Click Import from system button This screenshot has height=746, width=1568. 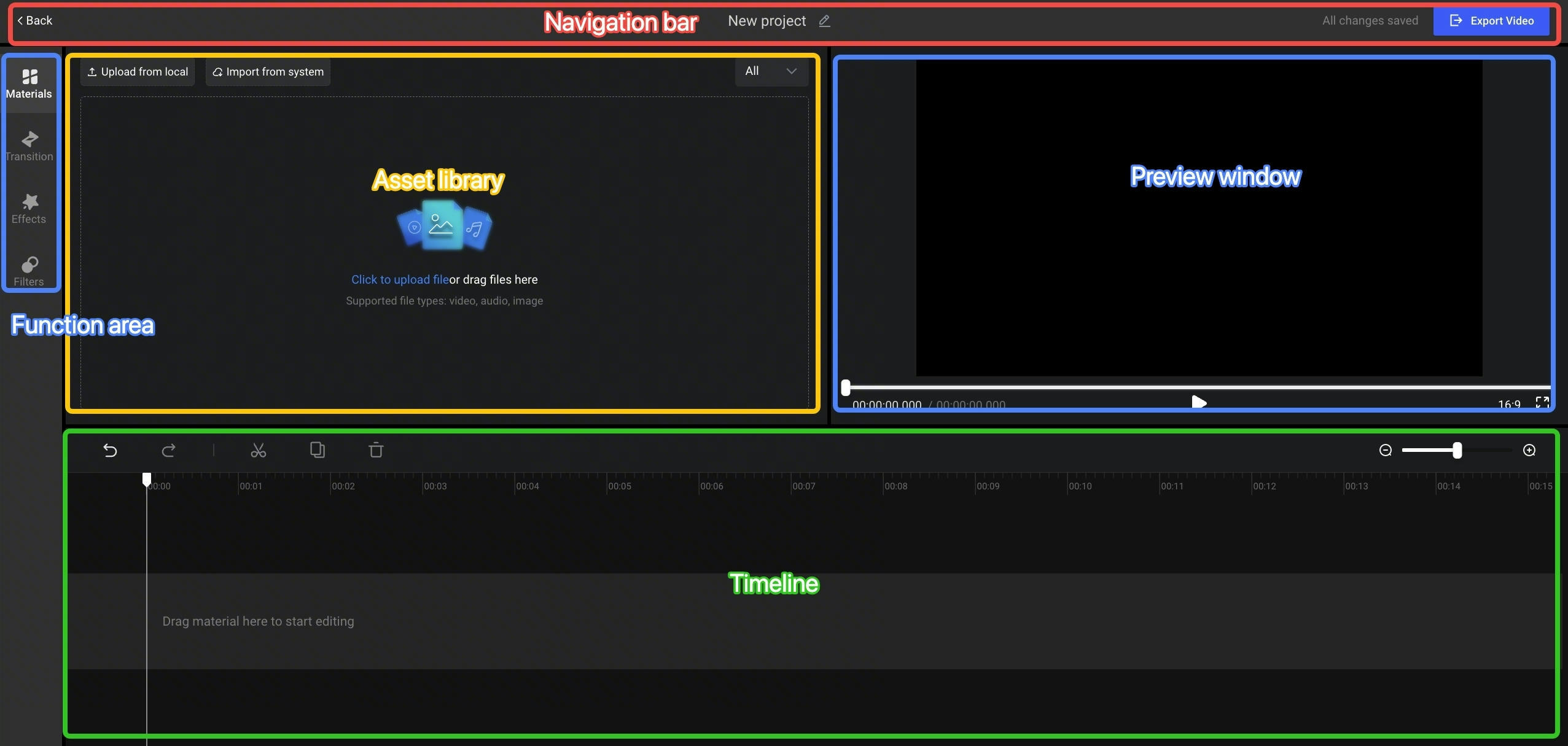point(268,72)
